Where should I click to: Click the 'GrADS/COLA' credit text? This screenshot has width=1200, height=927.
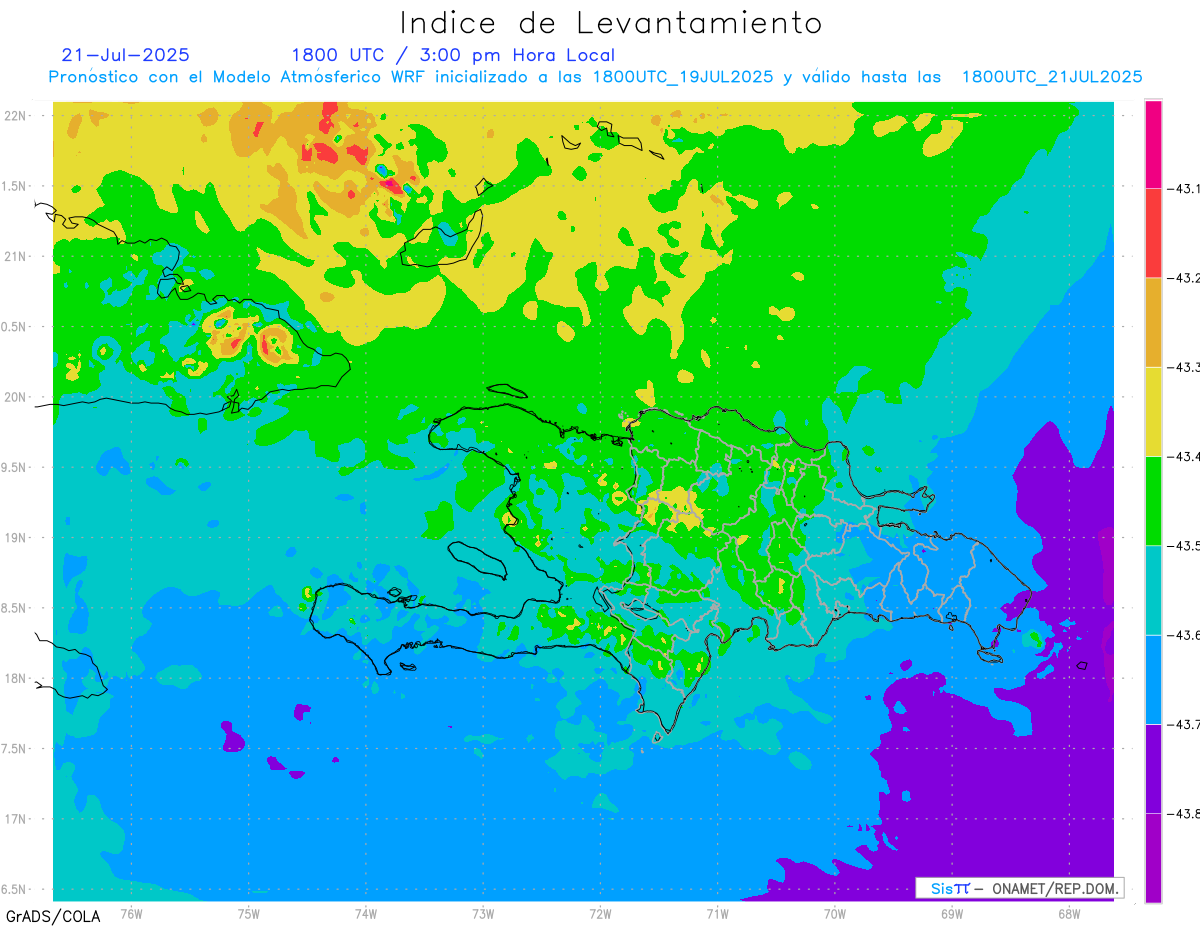pos(52,916)
